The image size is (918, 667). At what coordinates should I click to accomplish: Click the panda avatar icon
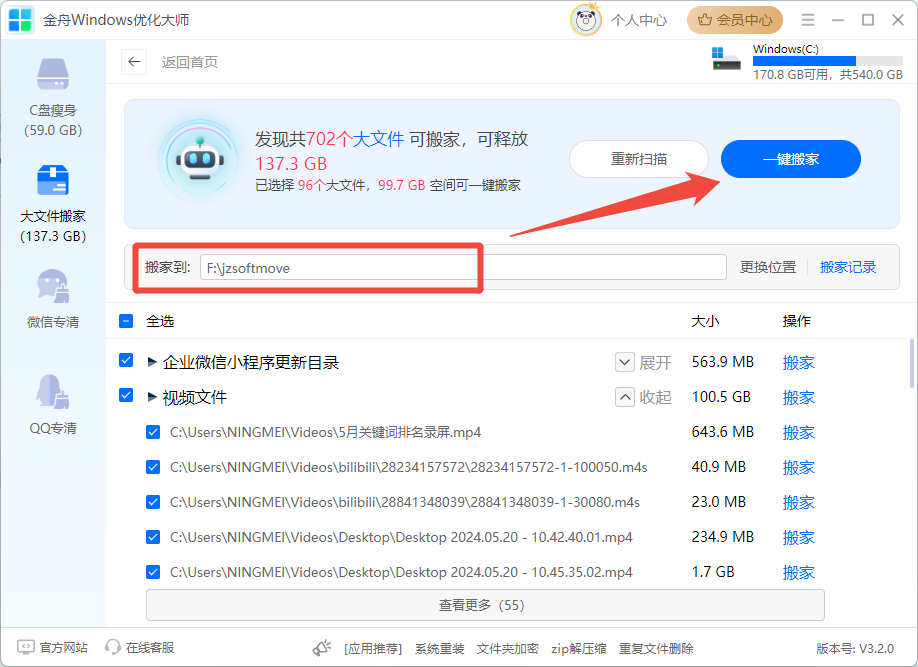click(585, 20)
